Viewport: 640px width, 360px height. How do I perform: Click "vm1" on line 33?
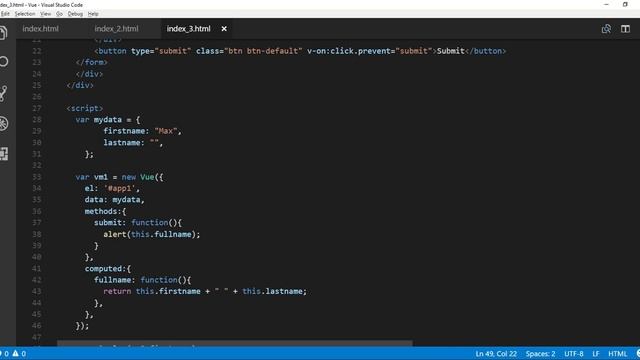(x=101, y=177)
